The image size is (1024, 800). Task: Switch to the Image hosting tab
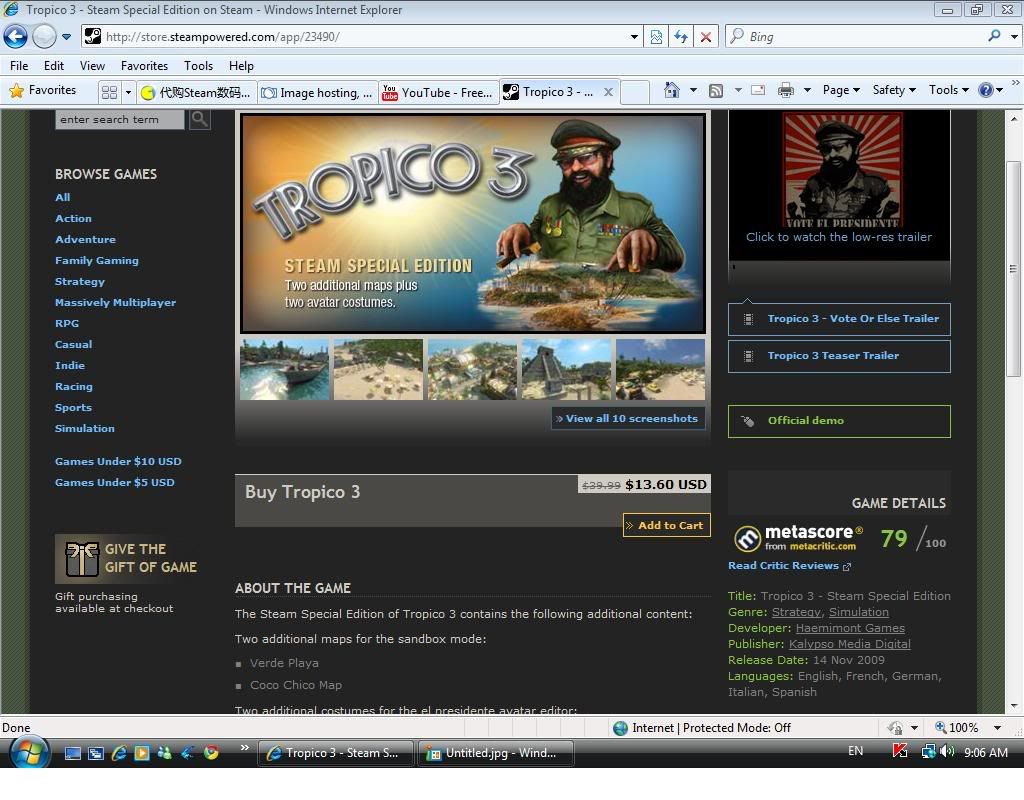point(317,93)
